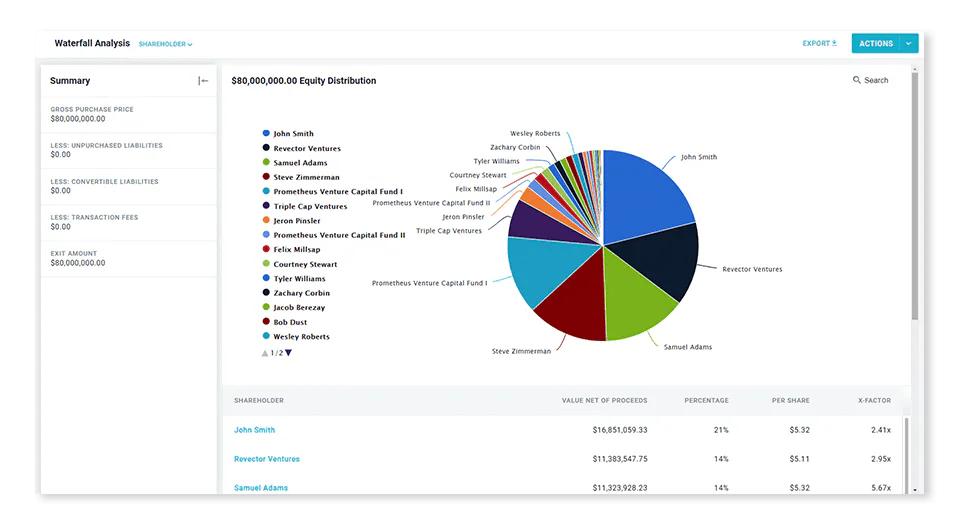Select the 2.41x X-Factor cell
This screenshot has height=525, width=960.
(881, 430)
